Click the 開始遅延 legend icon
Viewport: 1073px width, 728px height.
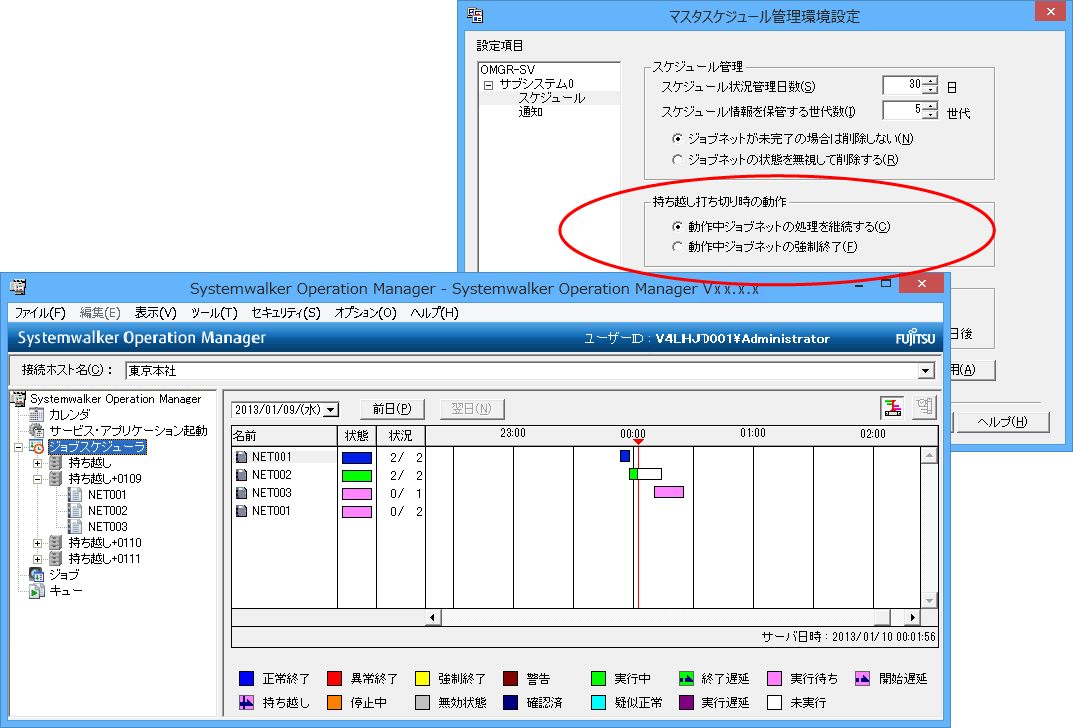pos(862,679)
